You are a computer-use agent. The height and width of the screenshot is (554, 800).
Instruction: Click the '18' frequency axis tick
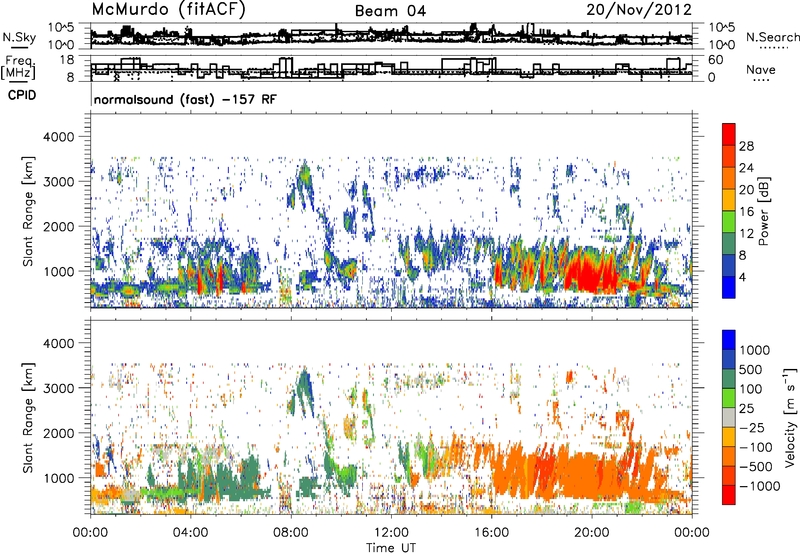[67, 60]
